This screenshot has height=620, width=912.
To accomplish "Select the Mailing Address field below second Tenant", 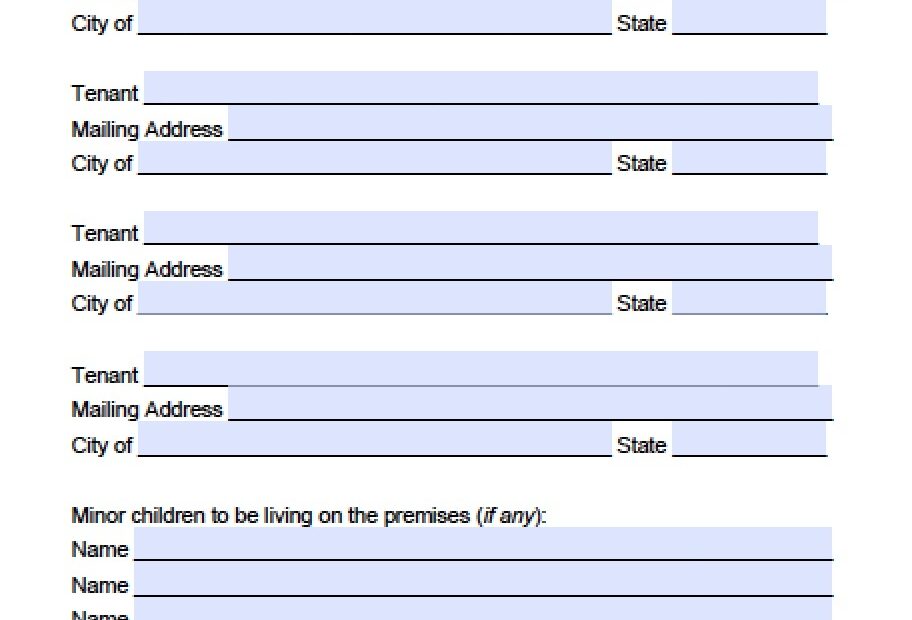I will click(x=530, y=263).
